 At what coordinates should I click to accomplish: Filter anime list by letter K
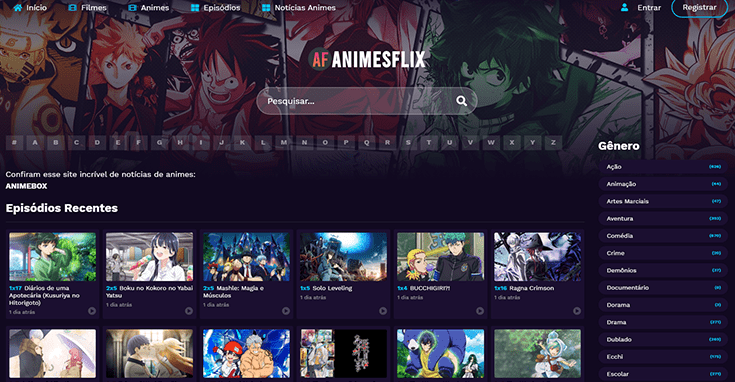(242, 142)
